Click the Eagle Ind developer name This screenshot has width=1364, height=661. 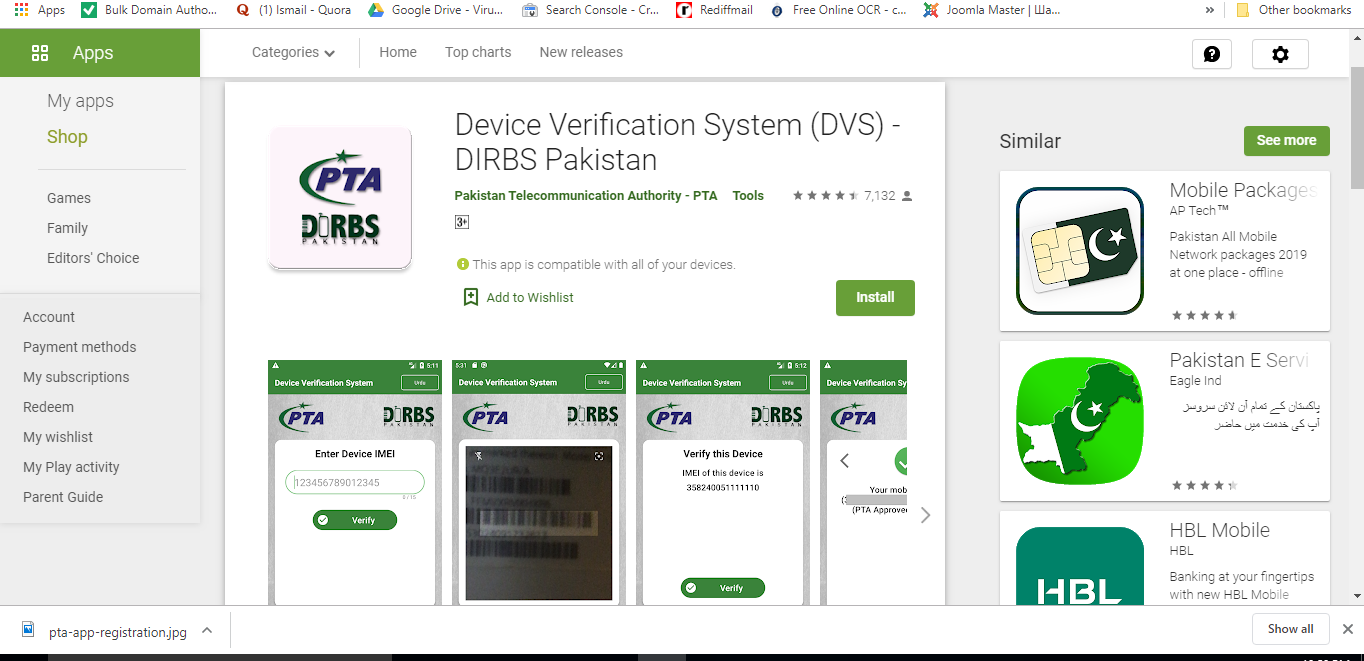[x=1196, y=381]
